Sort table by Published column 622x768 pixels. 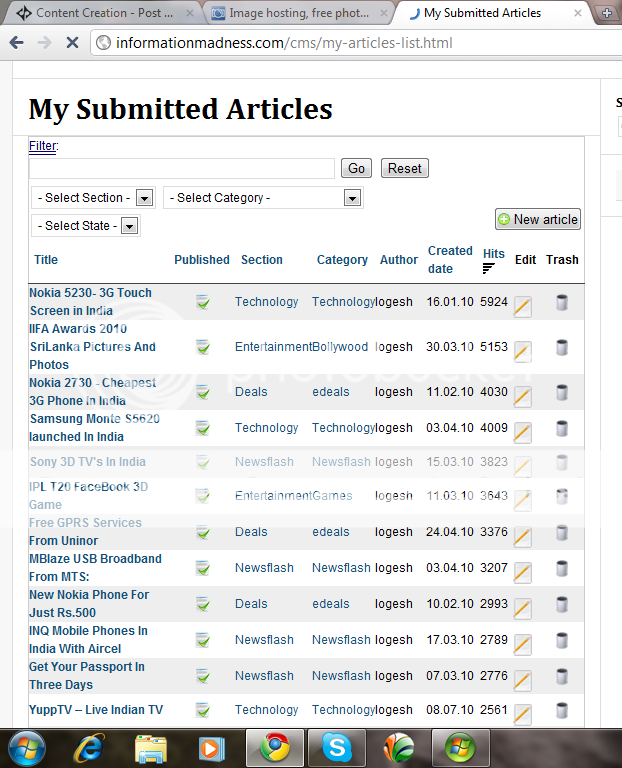[x=202, y=260]
